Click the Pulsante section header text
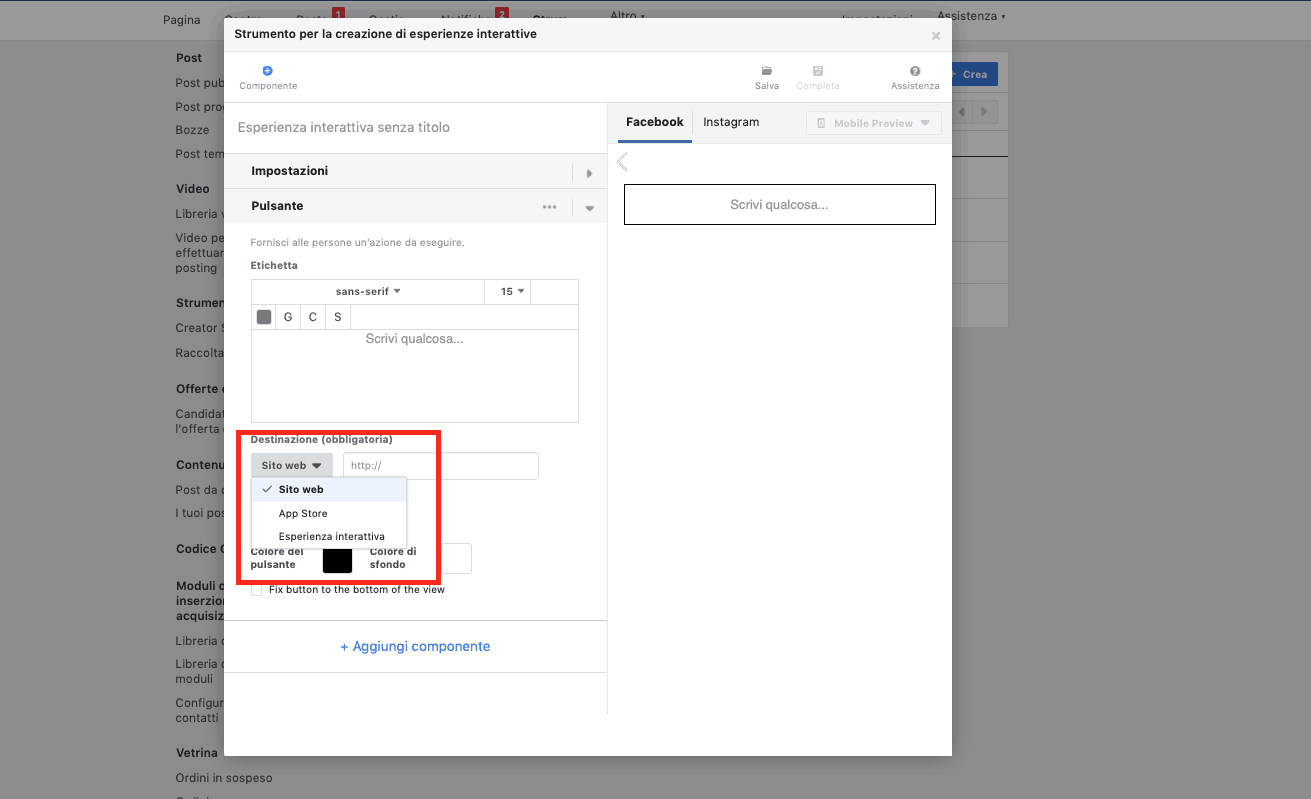The height and width of the screenshot is (799, 1311). (277, 206)
